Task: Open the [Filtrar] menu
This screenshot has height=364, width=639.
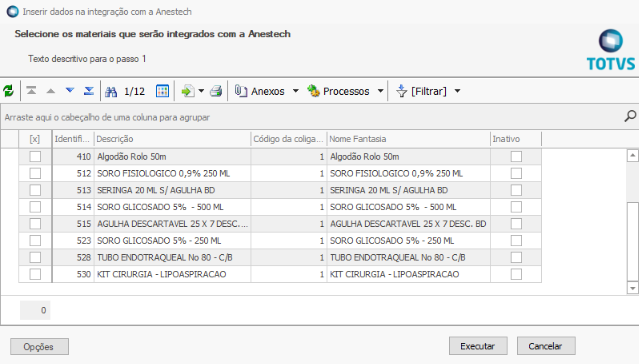Action: (x=429, y=91)
